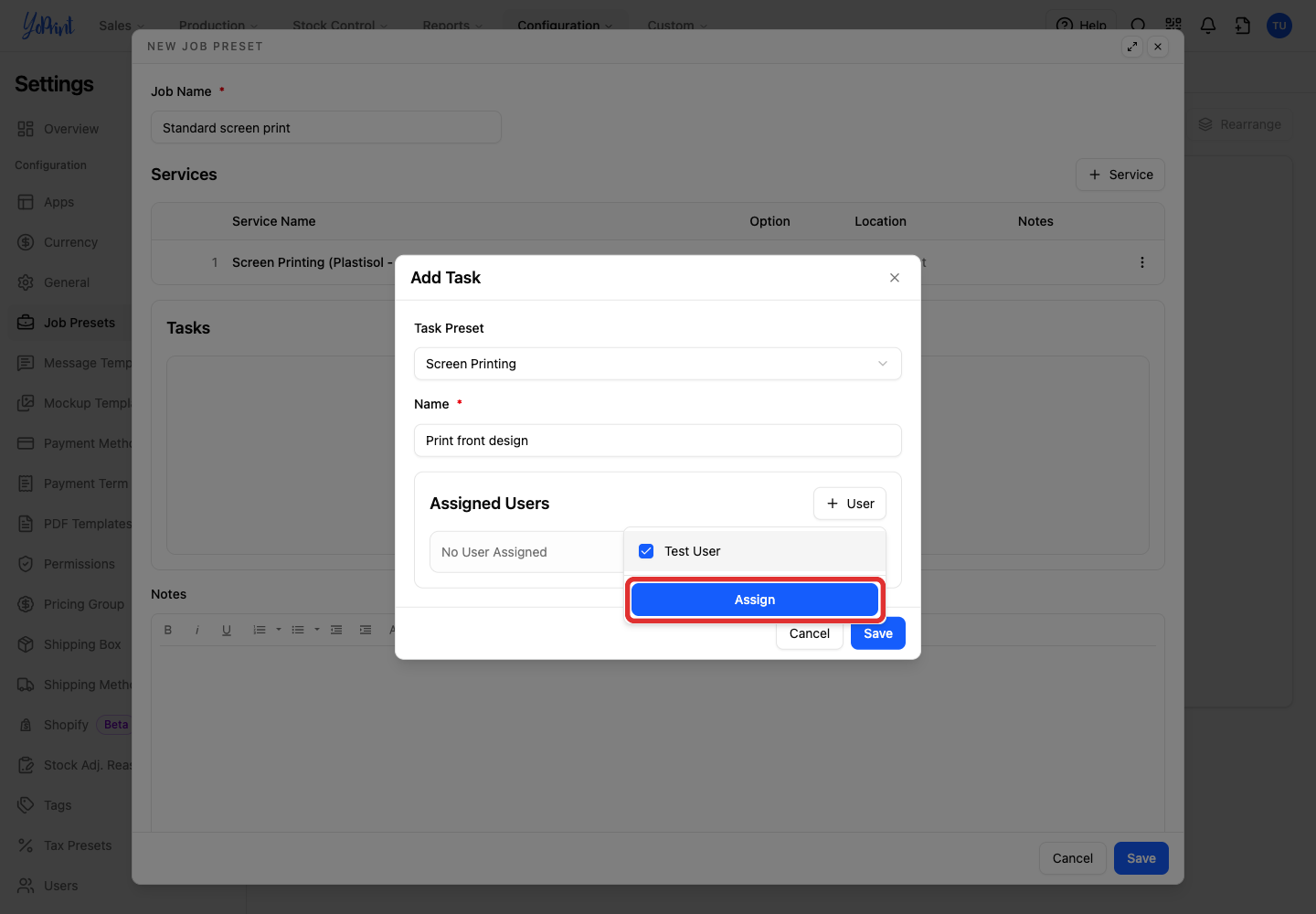Click the Rearrange button
The width and height of the screenshot is (1316, 914).
coord(1240,124)
